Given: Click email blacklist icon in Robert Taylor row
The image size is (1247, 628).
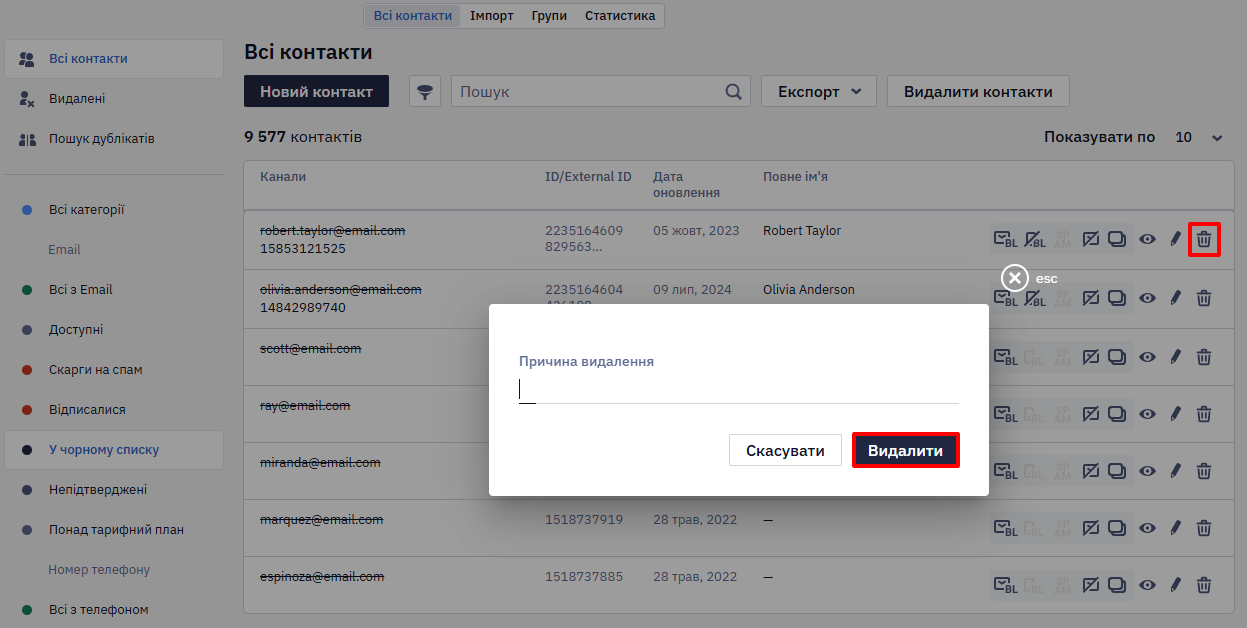Looking at the screenshot, I should point(1005,239).
